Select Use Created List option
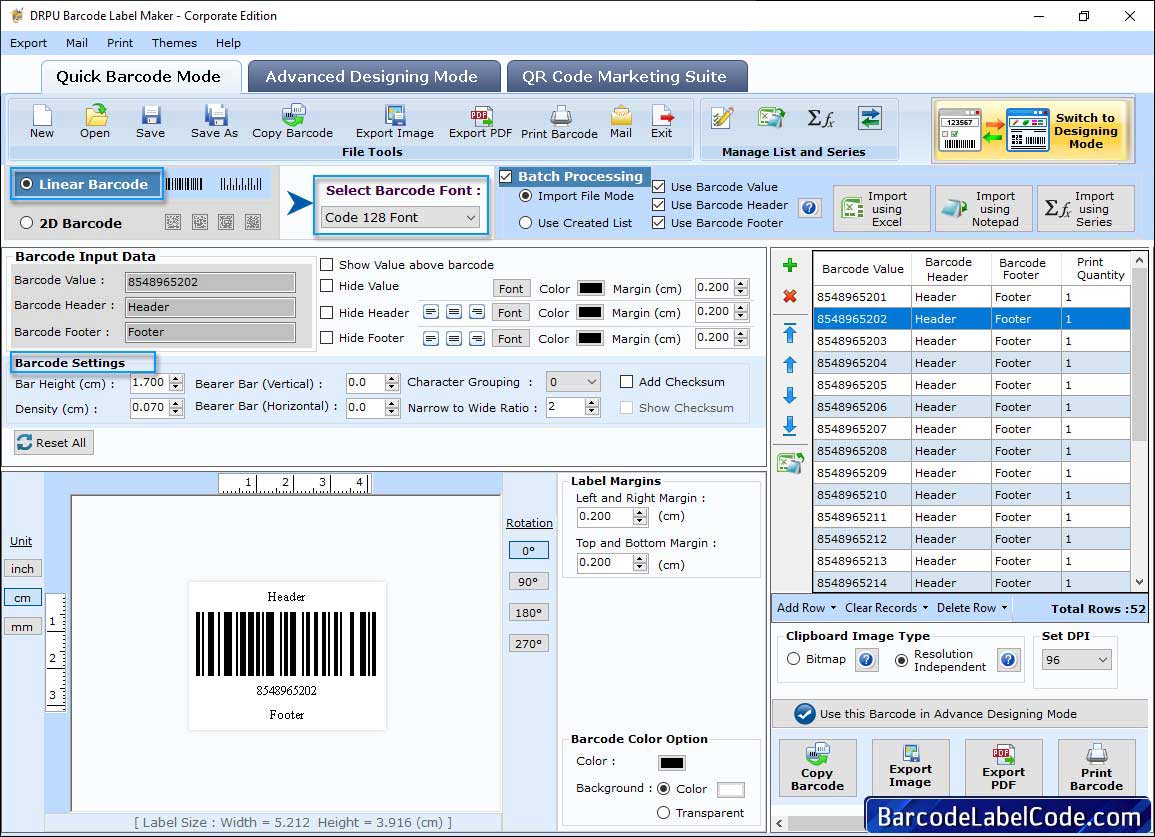Image resolution: width=1155 pixels, height=837 pixels. click(x=525, y=223)
